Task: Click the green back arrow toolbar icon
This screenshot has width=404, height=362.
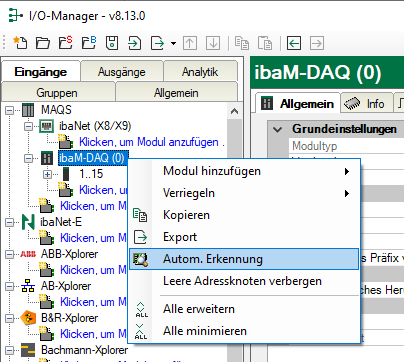Action: point(294,43)
